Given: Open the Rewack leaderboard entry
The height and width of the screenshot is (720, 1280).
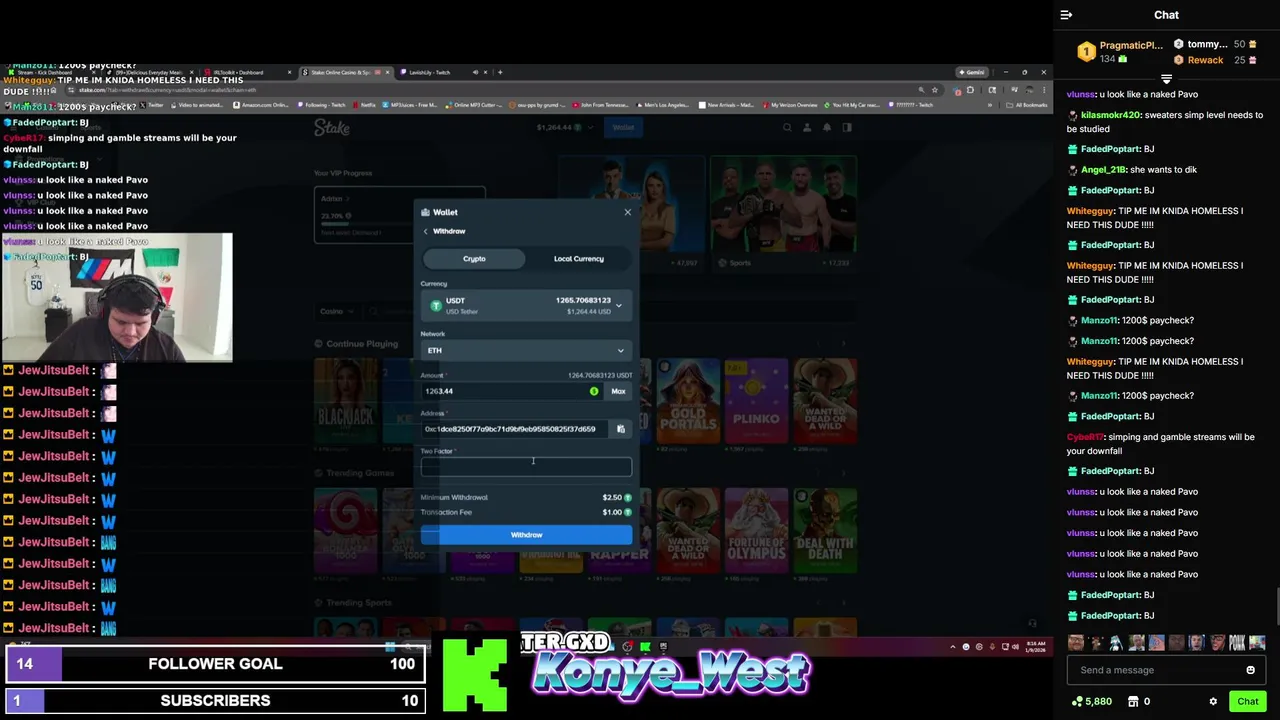Looking at the screenshot, I should [x=1215, y=60].
